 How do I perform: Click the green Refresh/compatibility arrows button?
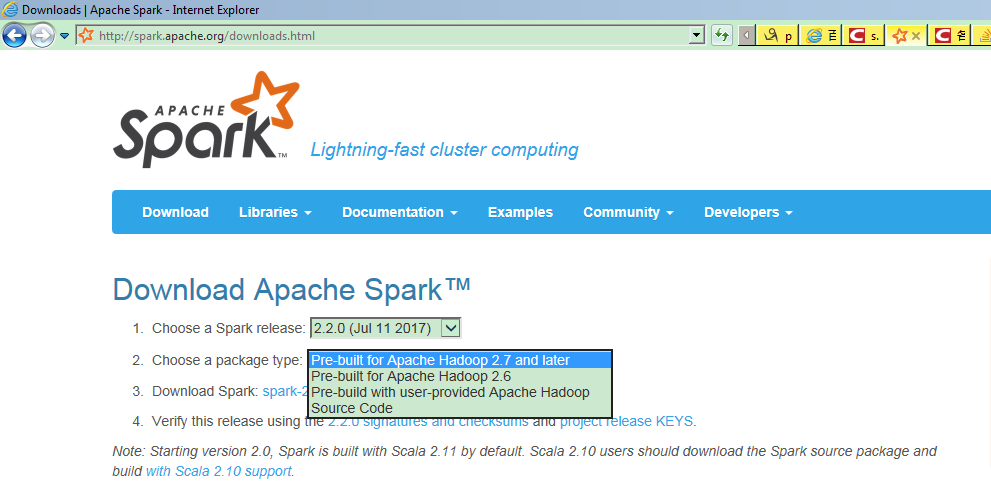(x=721, y=35)
